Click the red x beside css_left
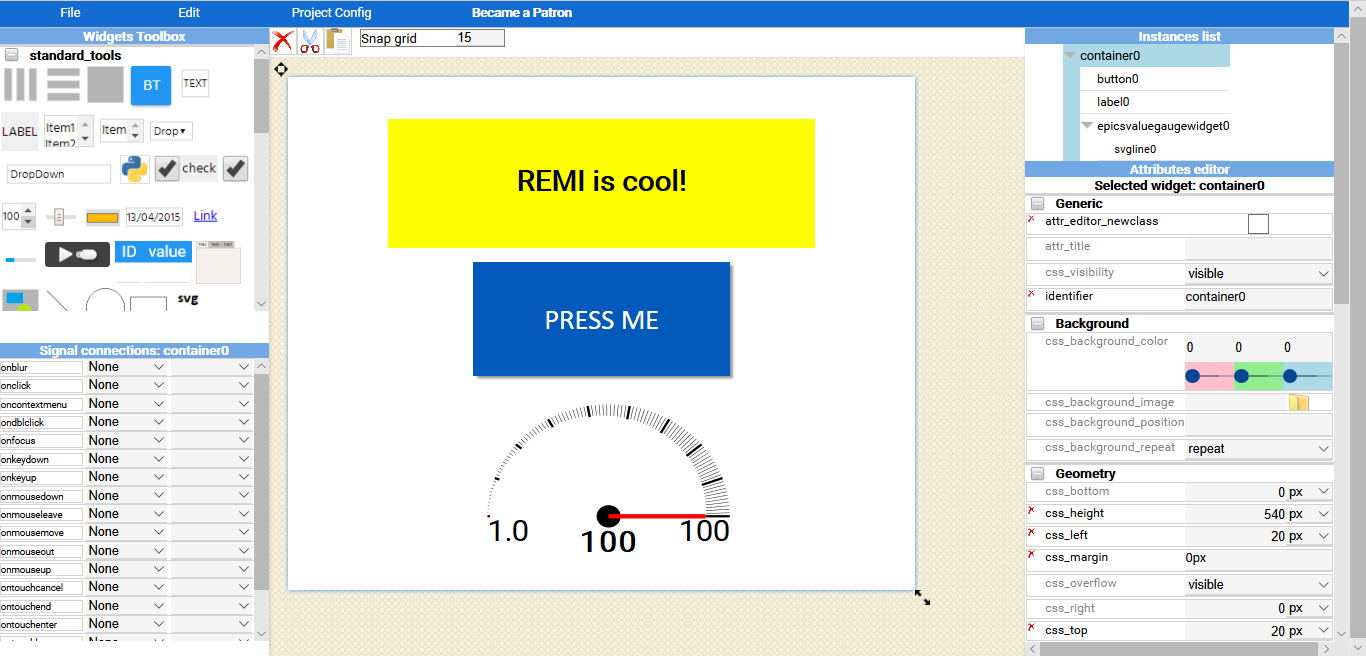Viewport: 1366px width, 656px height. [x=1031, y=532]
